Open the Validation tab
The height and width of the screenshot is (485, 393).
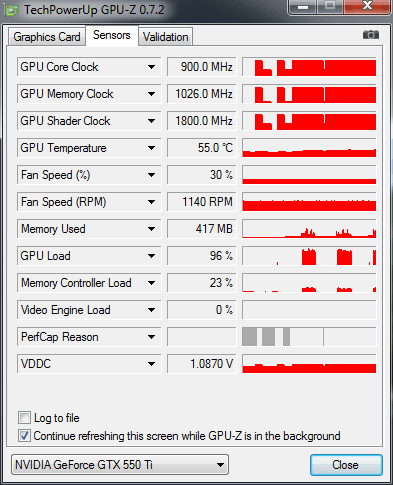point(166,37)
